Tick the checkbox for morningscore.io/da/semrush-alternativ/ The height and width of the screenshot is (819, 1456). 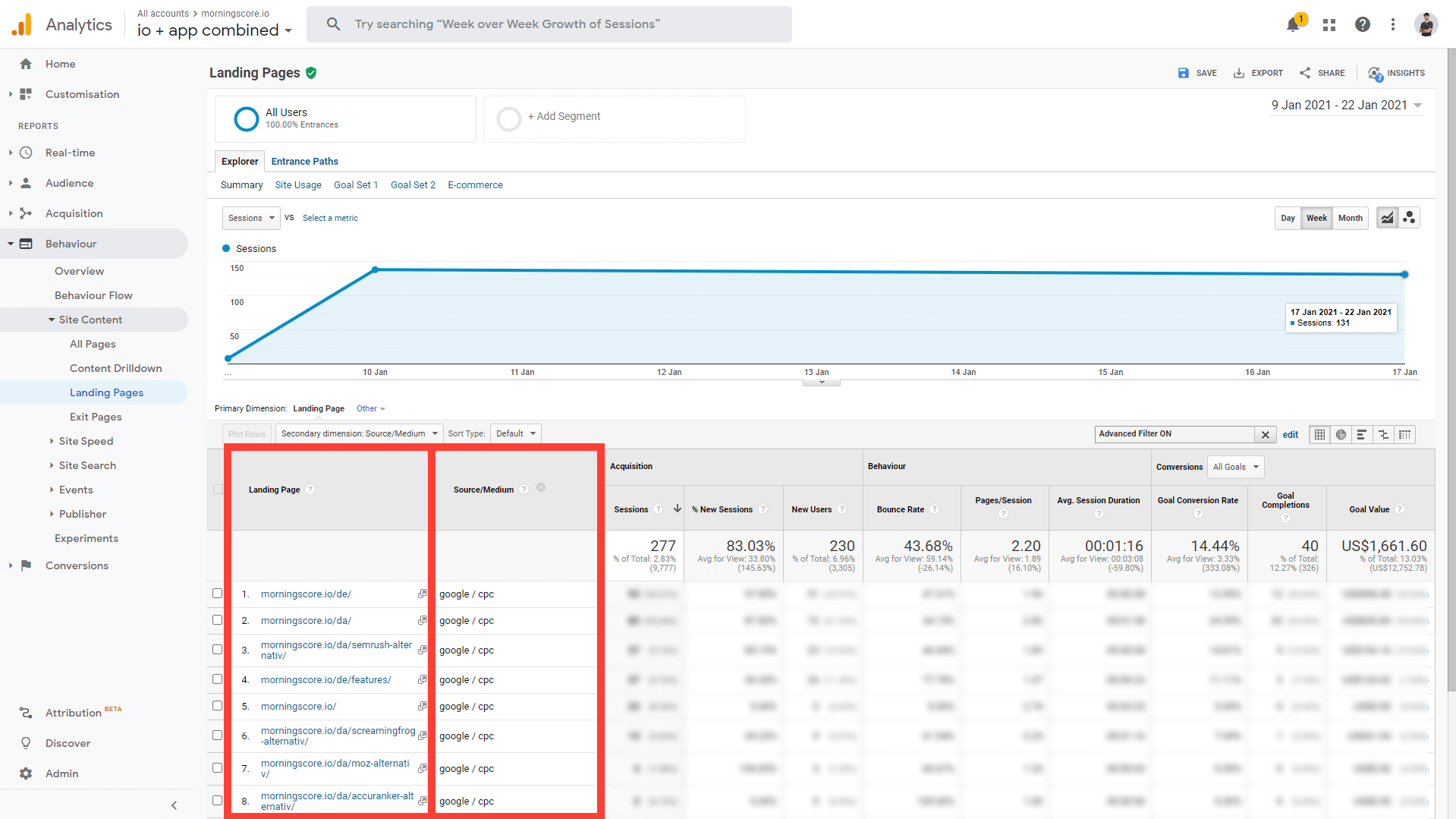click(217, 650)
